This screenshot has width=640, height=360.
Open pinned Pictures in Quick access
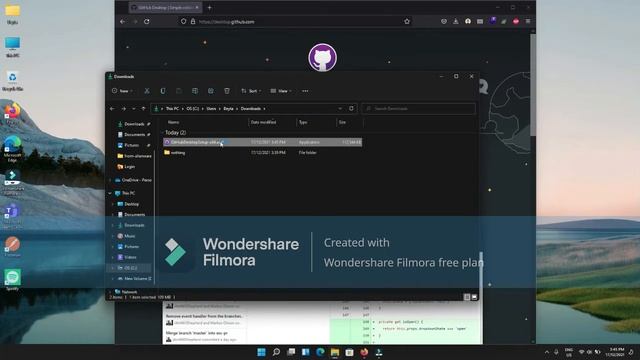coord(134,145)
